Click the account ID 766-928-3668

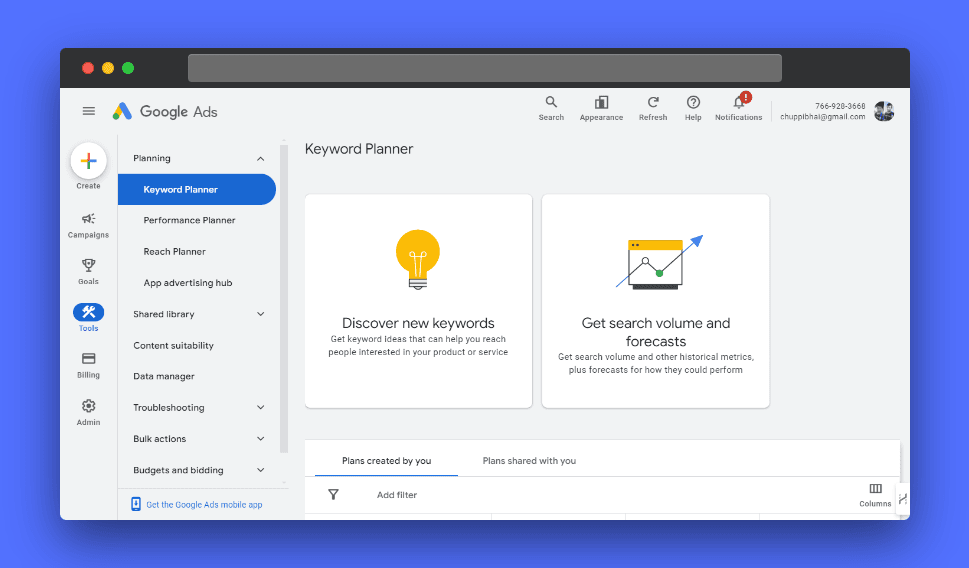[x=840, y=106]
